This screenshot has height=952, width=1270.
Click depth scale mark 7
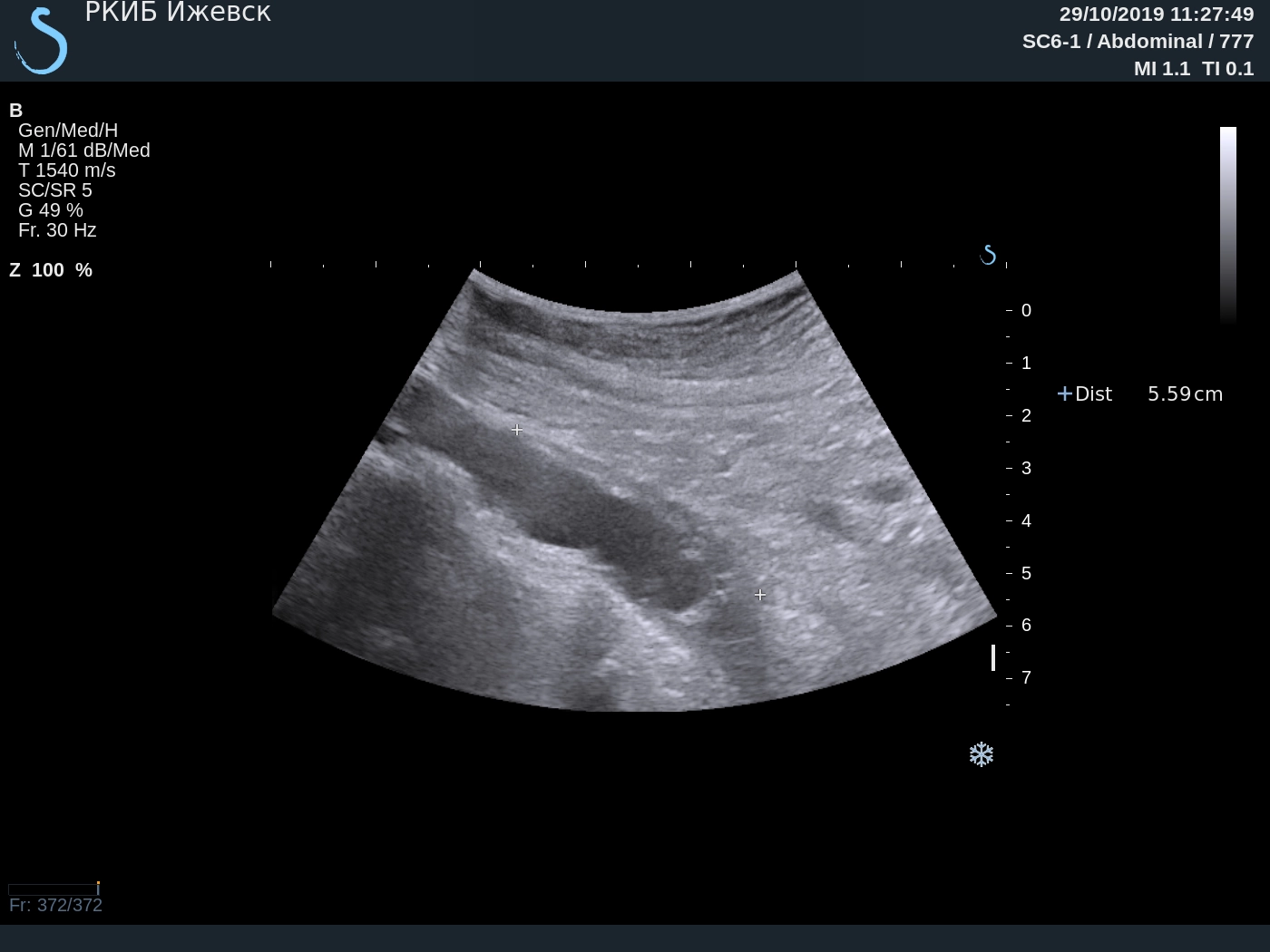tap(1026, 677)
